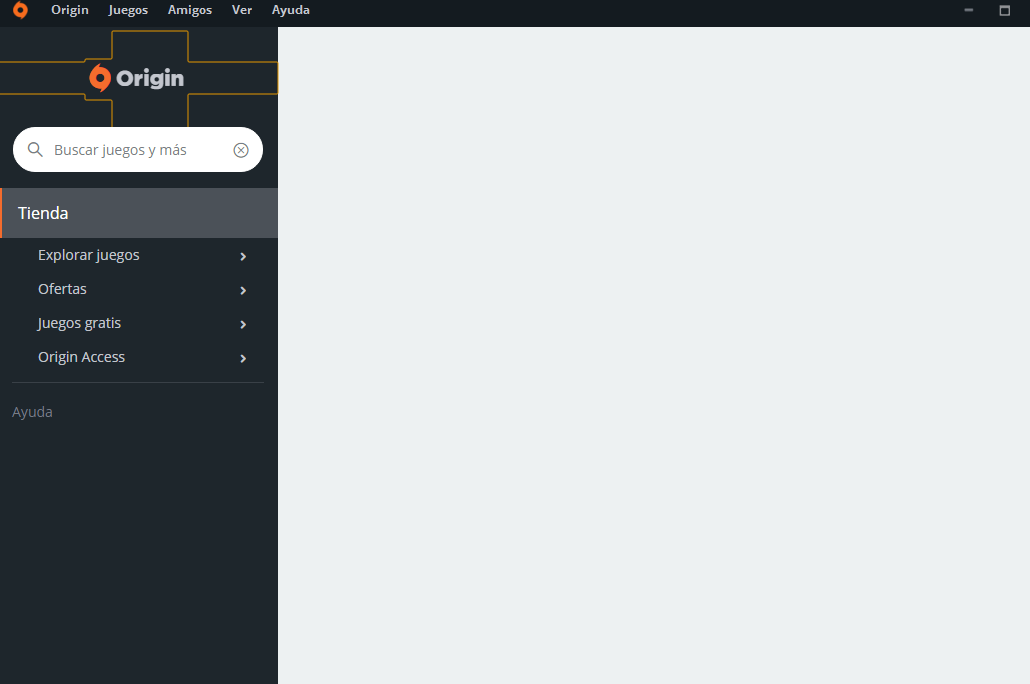
Task: Open the Origin menu
Action: 70,10
